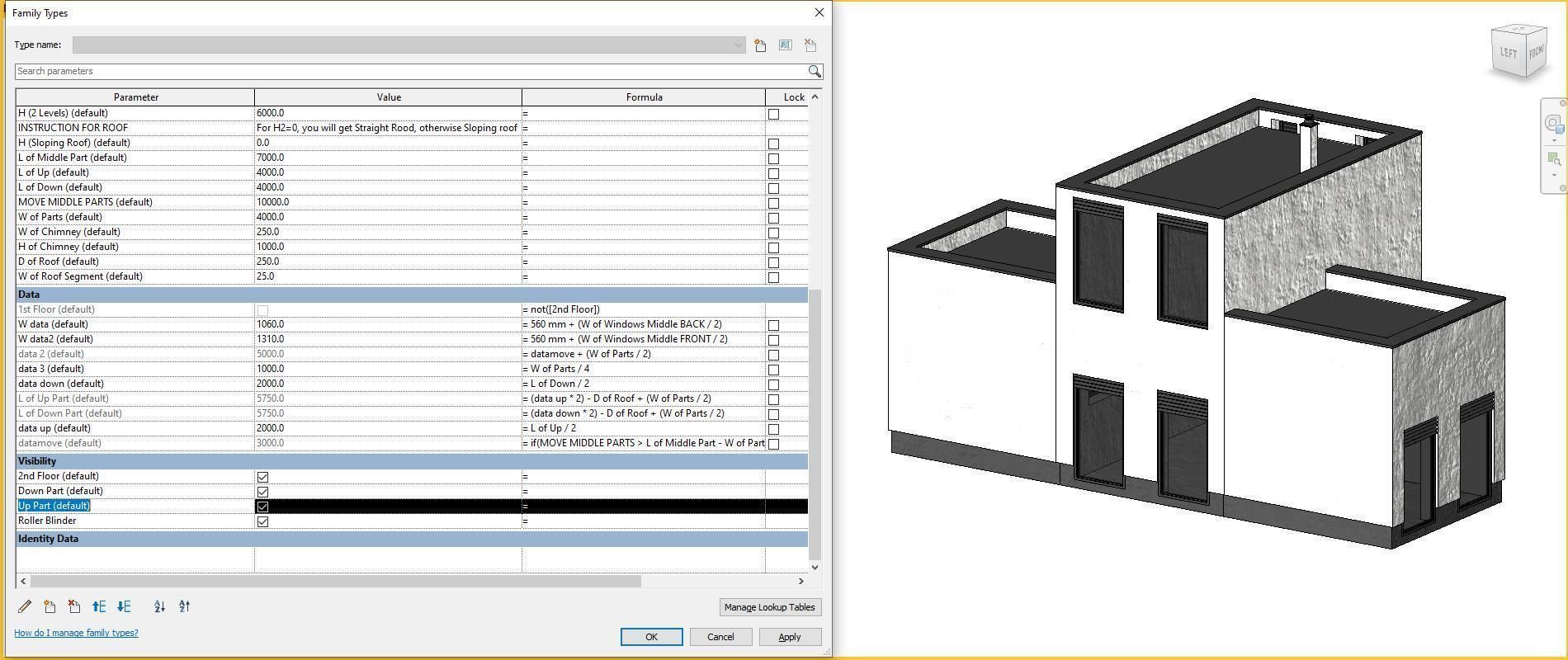Viewport: 1568px width, 660px height.
Task: Toggle lock for data down parameter
Action: [x=773, y=384]
